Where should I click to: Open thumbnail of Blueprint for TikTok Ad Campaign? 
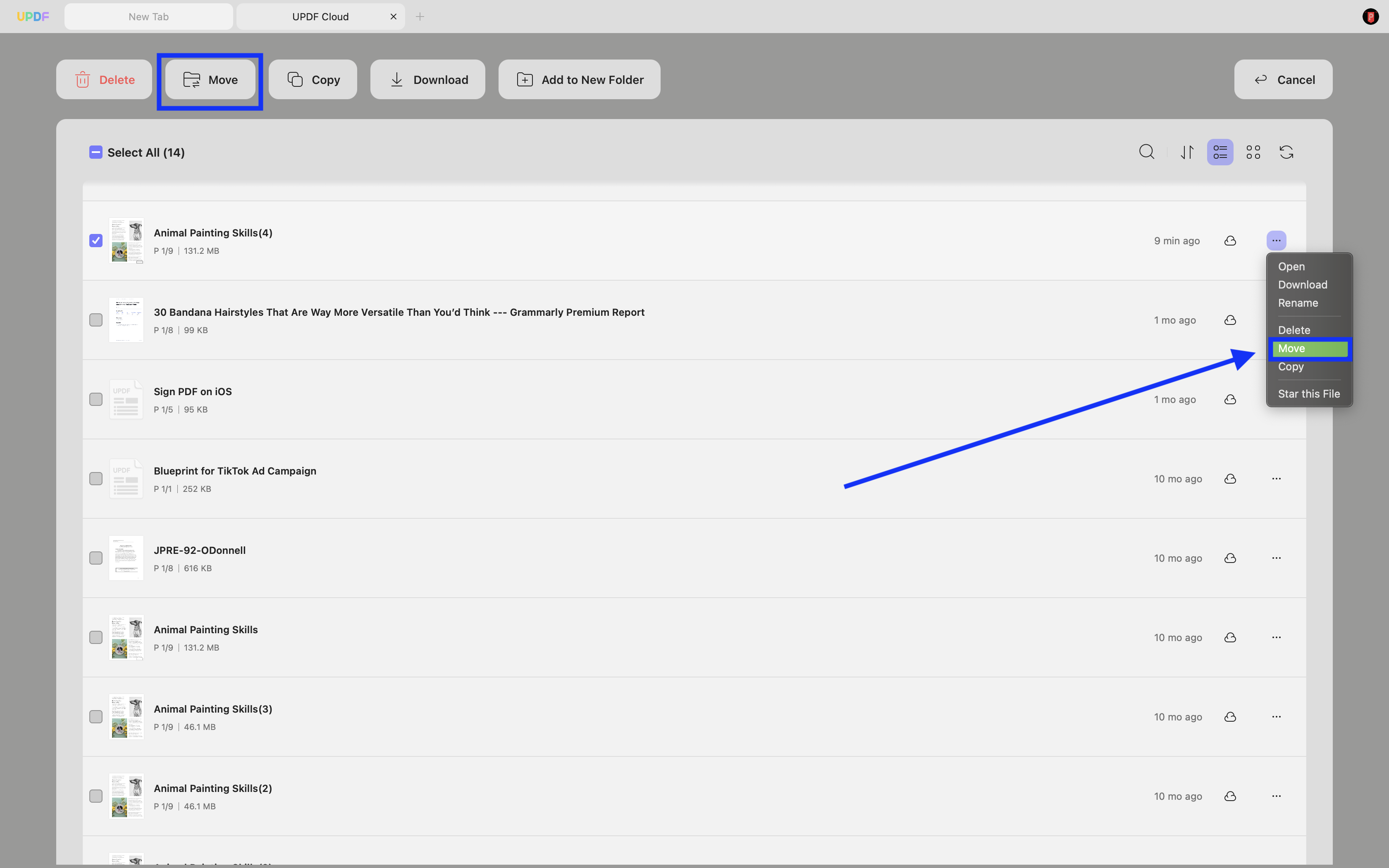pos(126,479)
